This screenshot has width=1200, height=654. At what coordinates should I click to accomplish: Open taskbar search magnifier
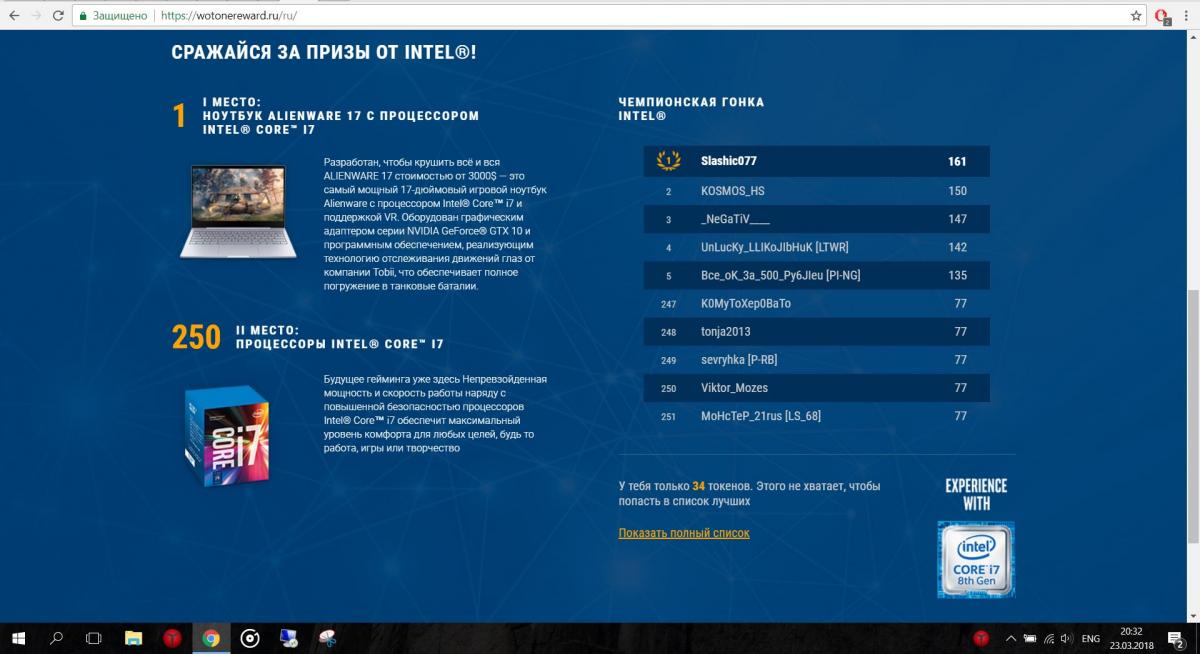pyautogui.click(x=57, y=638)
